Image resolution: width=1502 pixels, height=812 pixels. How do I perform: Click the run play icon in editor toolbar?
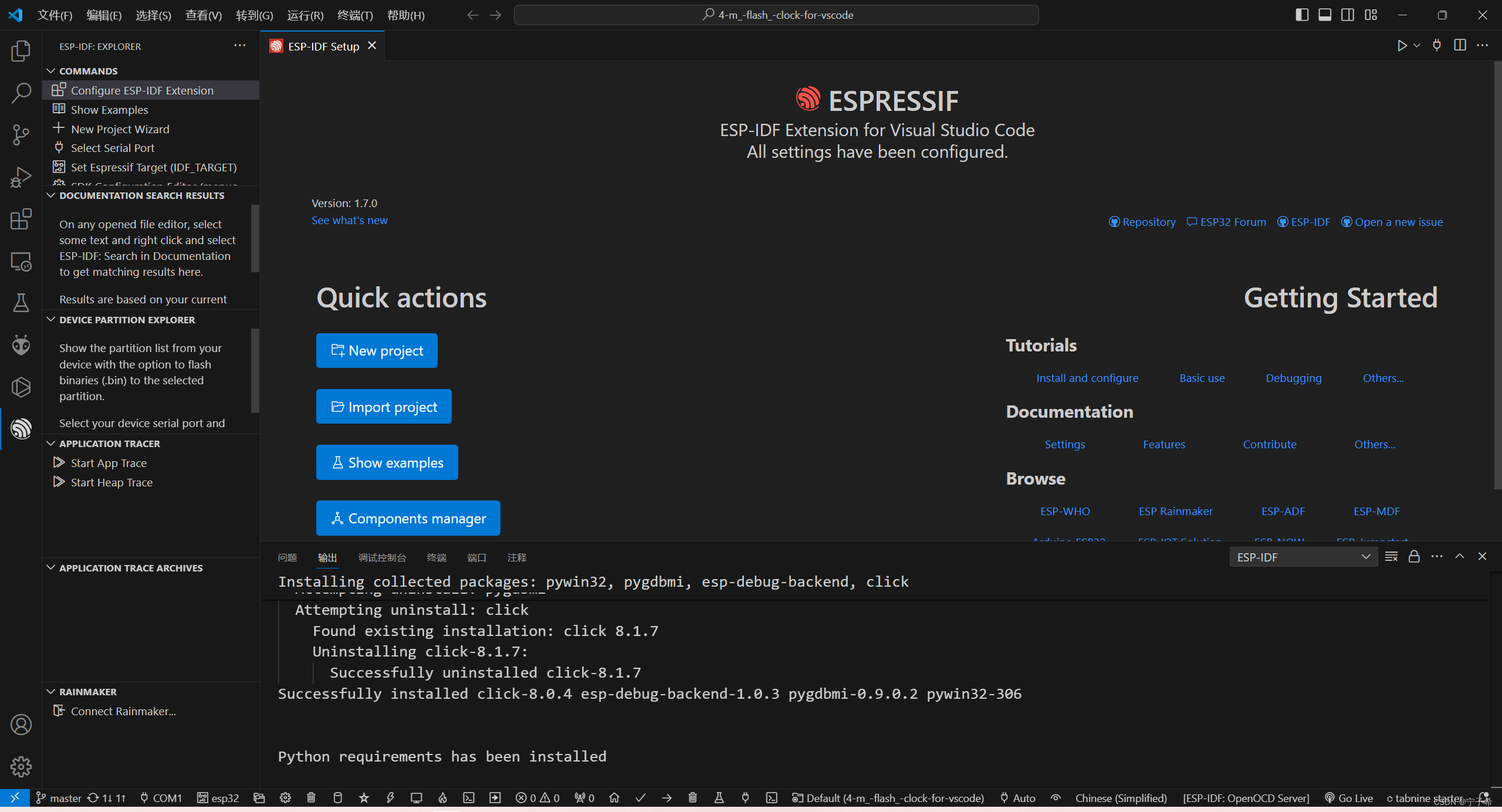click(x=1402, y=46)
